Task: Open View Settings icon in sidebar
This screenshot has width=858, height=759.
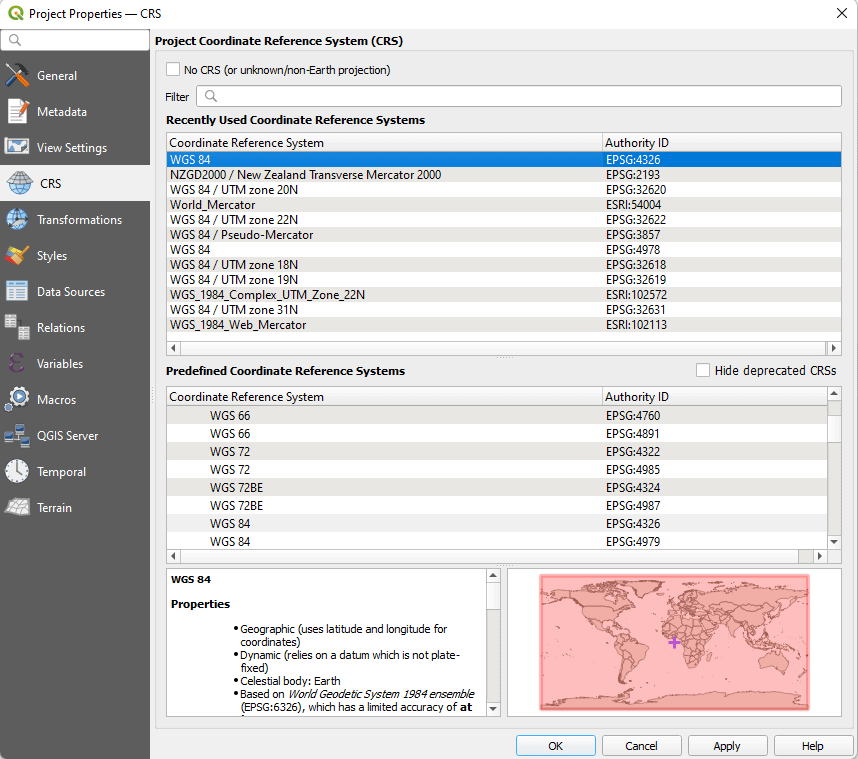Action: pyautogui.click(x=17, y=148)
